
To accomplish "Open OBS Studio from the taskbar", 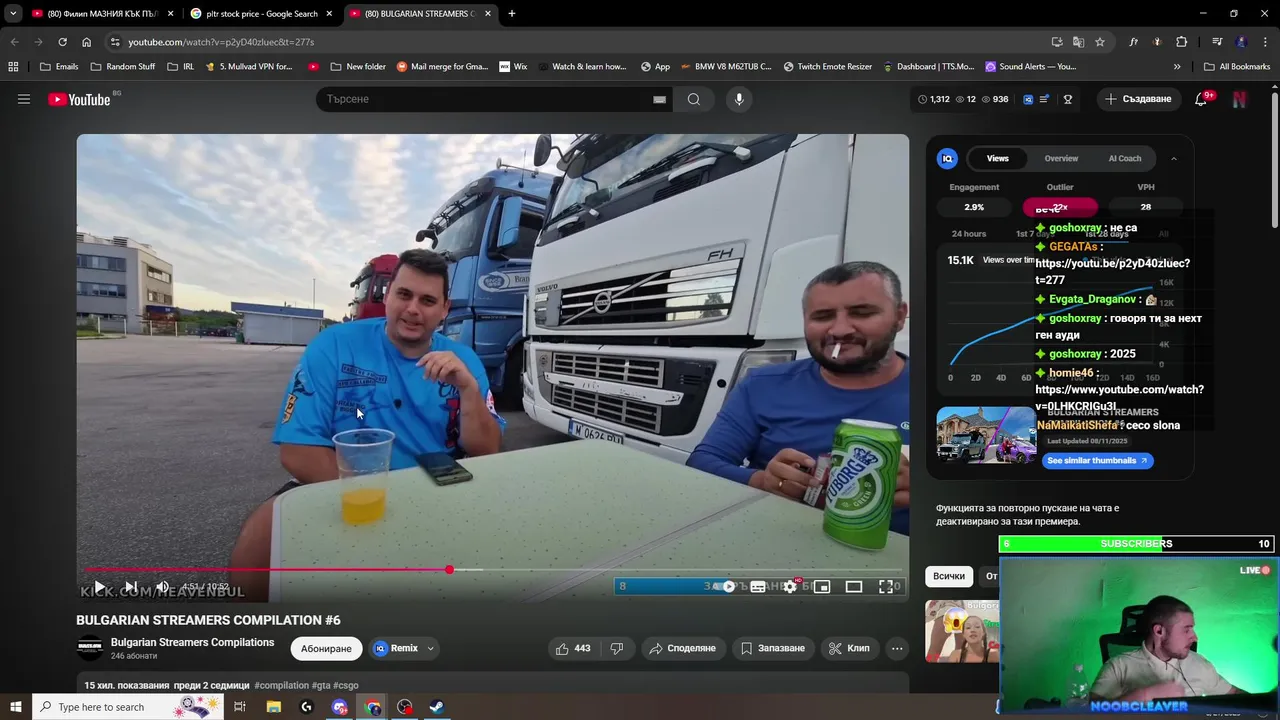I will pos(405,707).
